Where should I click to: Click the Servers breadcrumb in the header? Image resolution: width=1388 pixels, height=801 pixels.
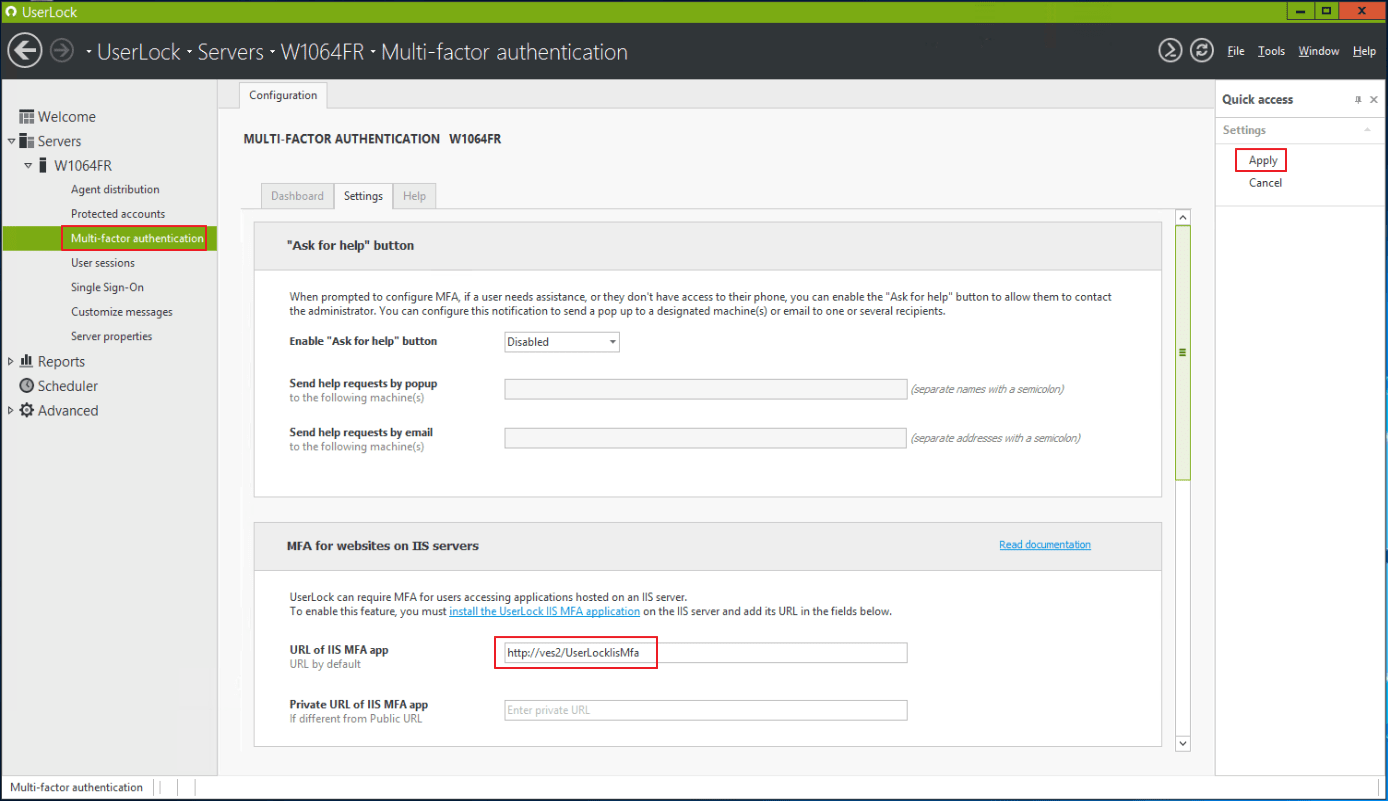(x=230, y=52)
